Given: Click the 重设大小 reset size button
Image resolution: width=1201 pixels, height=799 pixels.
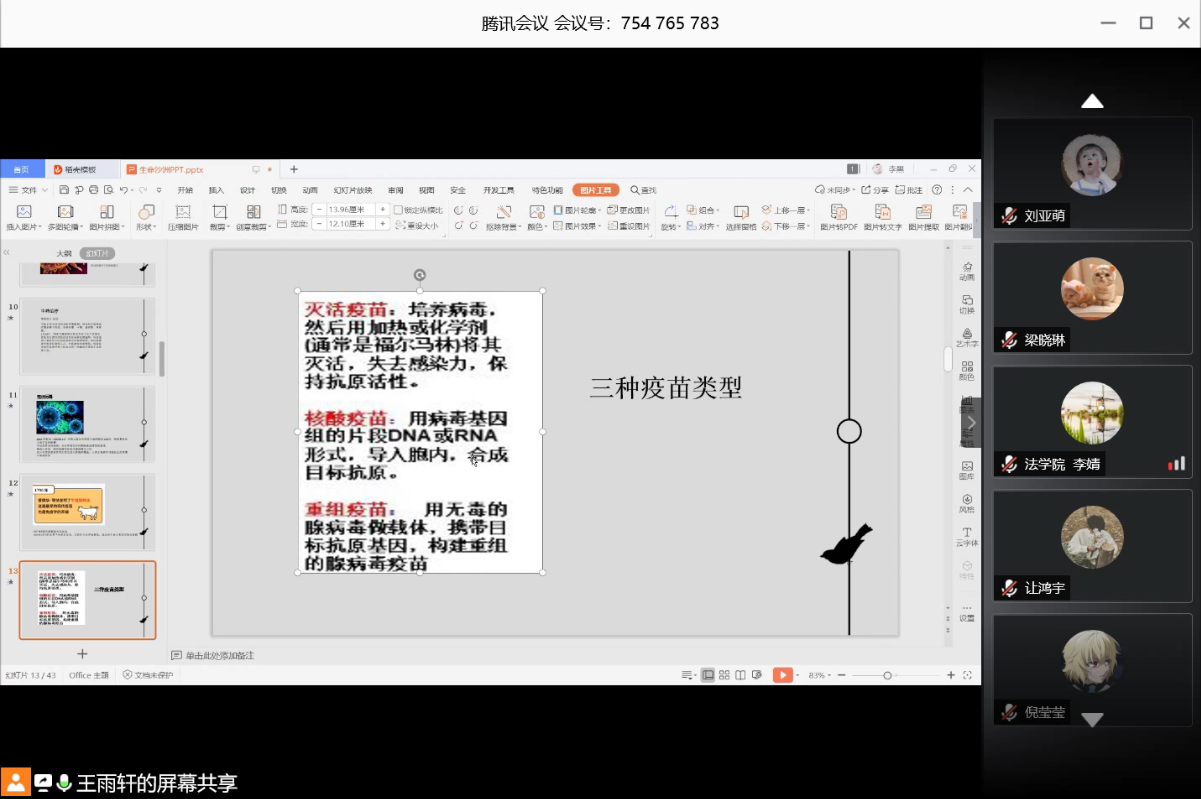Looking at the screenshot, I should [x=416, y=226].
